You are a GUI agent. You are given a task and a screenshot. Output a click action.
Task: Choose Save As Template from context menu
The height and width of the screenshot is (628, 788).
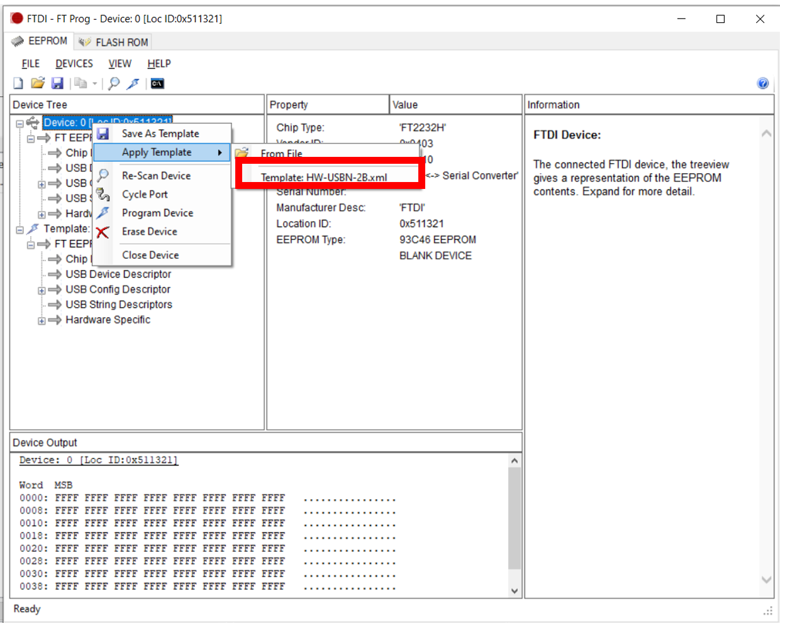tap(162, 134)
